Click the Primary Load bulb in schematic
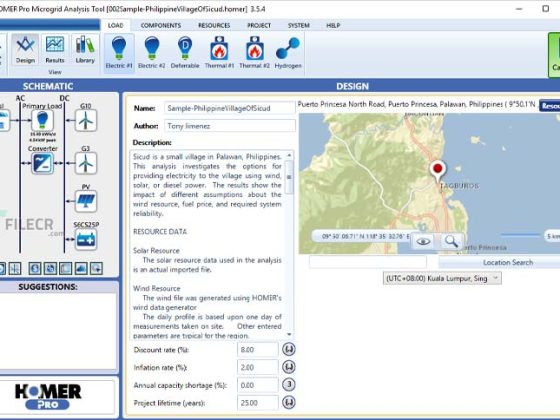Image resolution: width=560 pixels, height=420 pixels. pyautogui.click(x=42, y=120)
